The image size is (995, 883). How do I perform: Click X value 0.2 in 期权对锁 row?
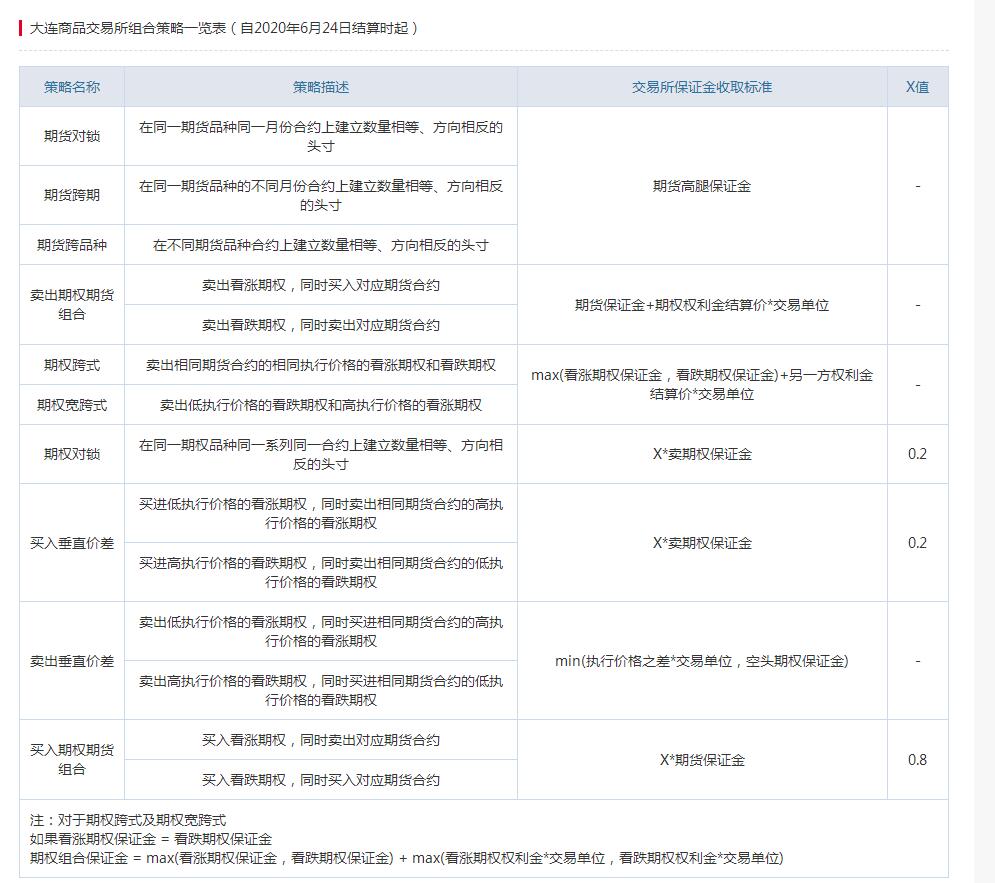coord(918,454)
